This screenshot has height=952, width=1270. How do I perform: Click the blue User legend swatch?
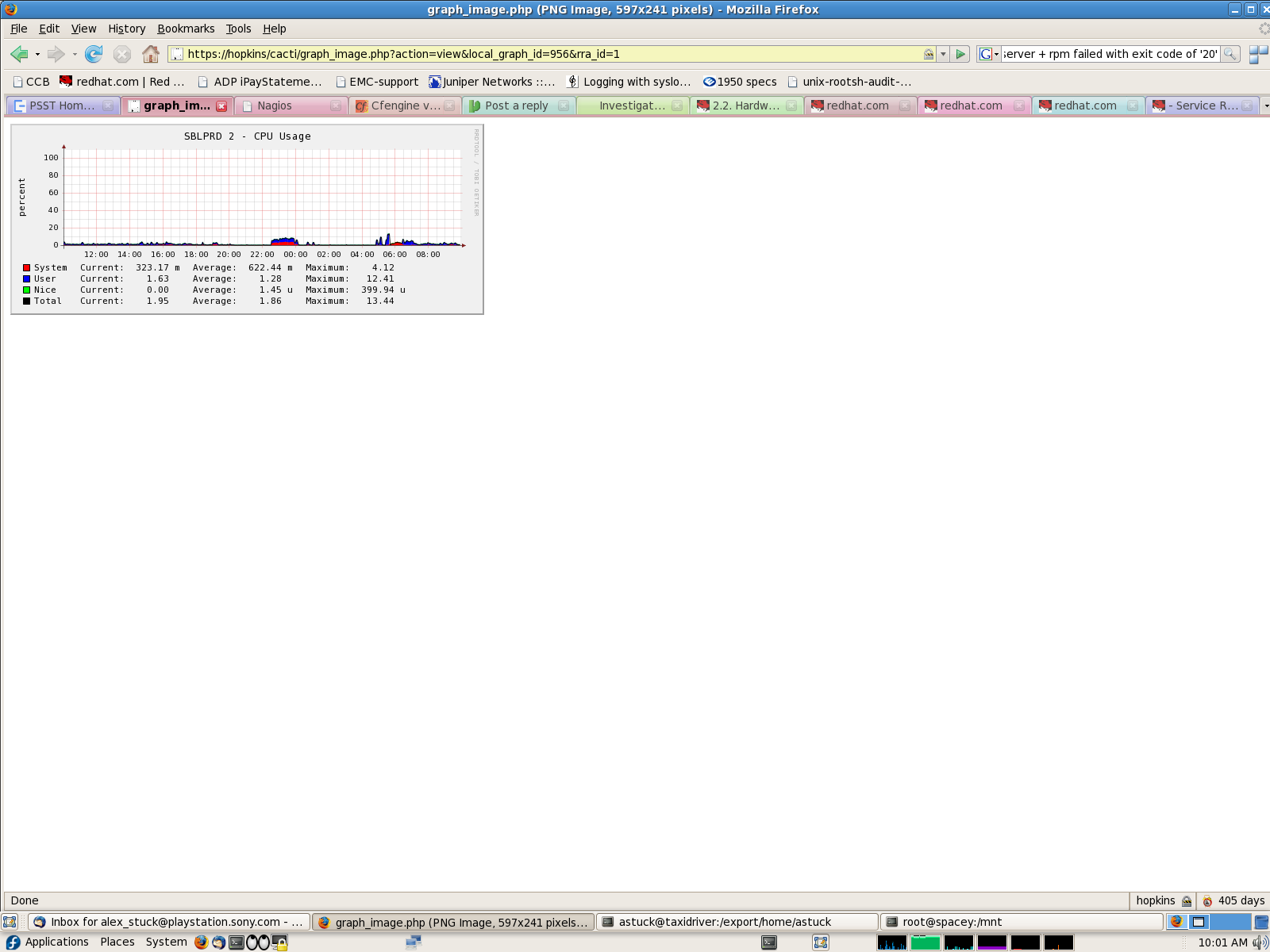(26, 279)
